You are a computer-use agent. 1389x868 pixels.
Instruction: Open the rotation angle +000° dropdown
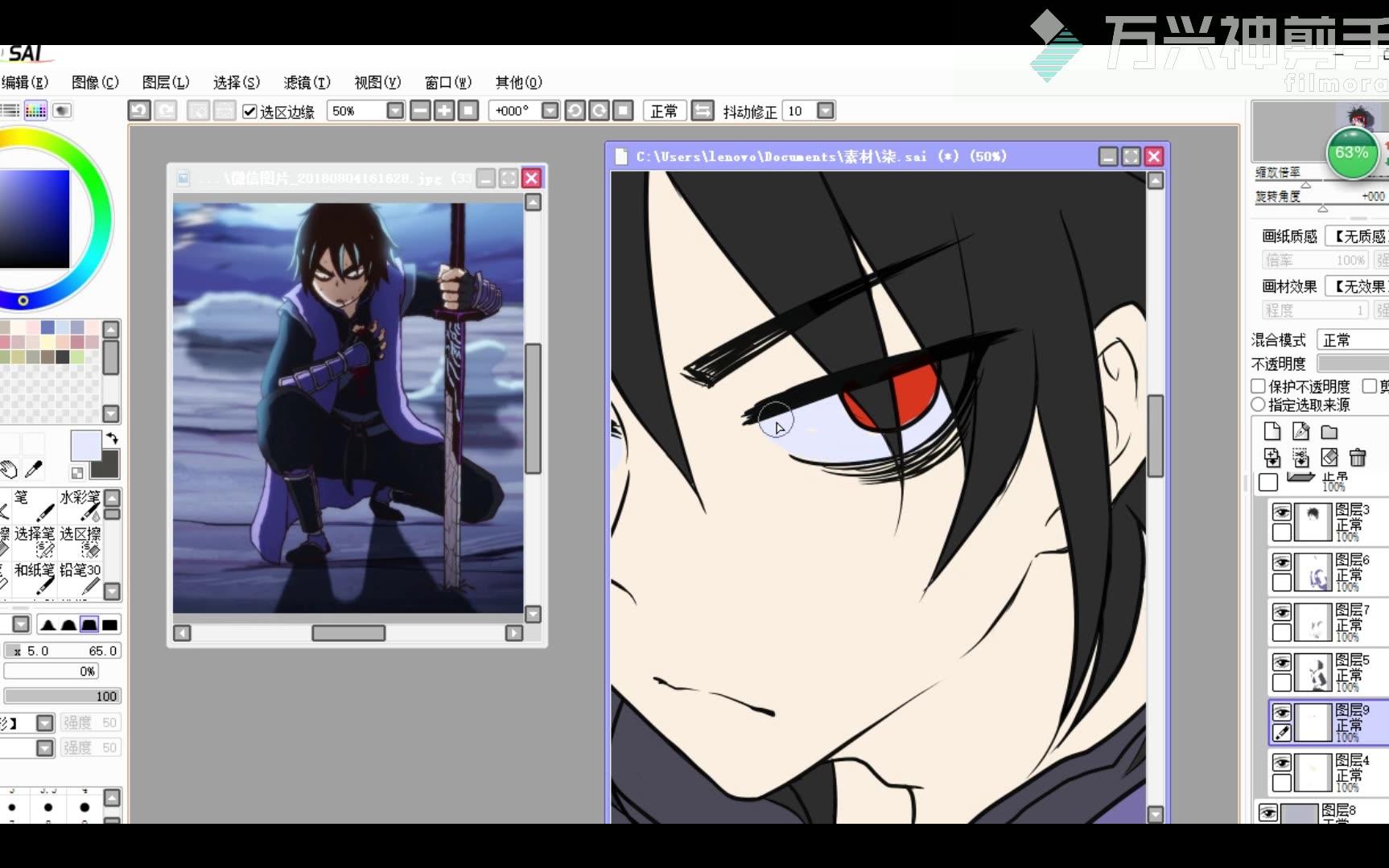coord(550,111)
